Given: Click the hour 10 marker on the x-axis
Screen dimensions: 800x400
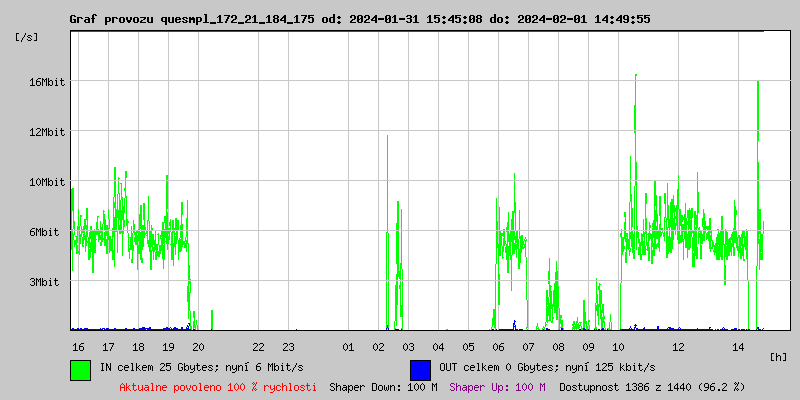Looking at the screenshot, I should coord(618,346).
